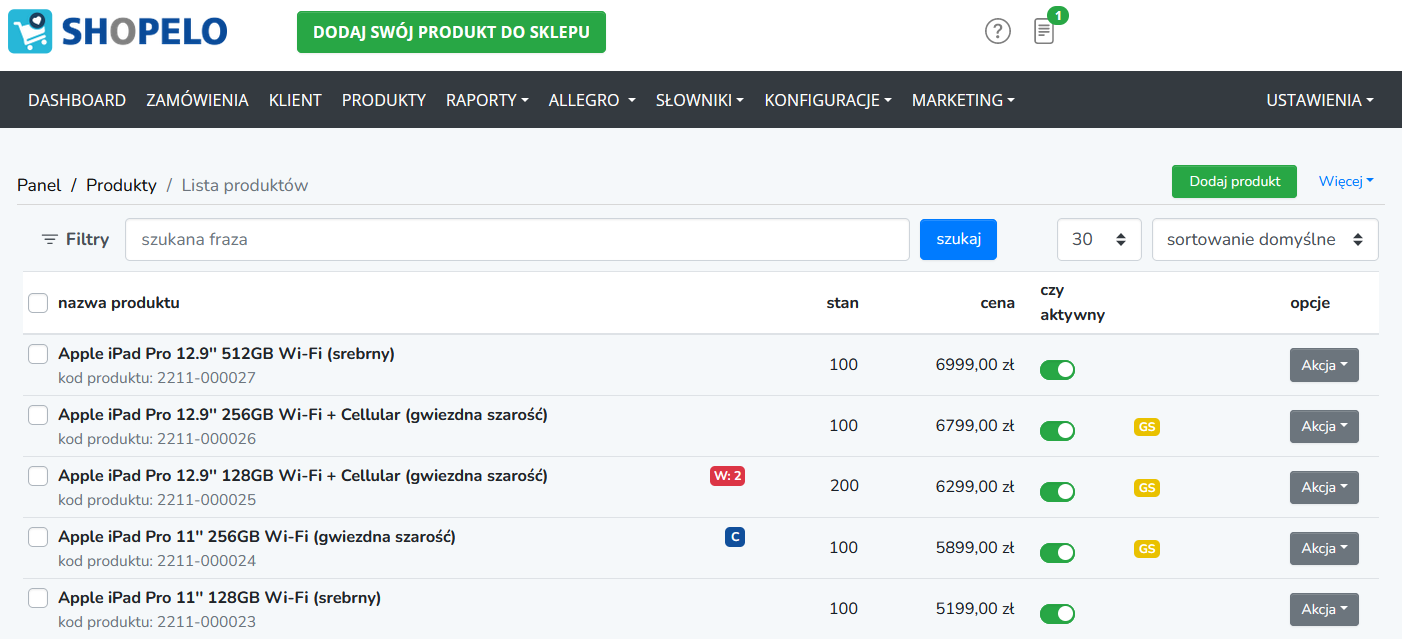Check iPad Pro 11'' 128GB srebrny row
This screenshot has width=1402, height=639.
pos(38,598)
